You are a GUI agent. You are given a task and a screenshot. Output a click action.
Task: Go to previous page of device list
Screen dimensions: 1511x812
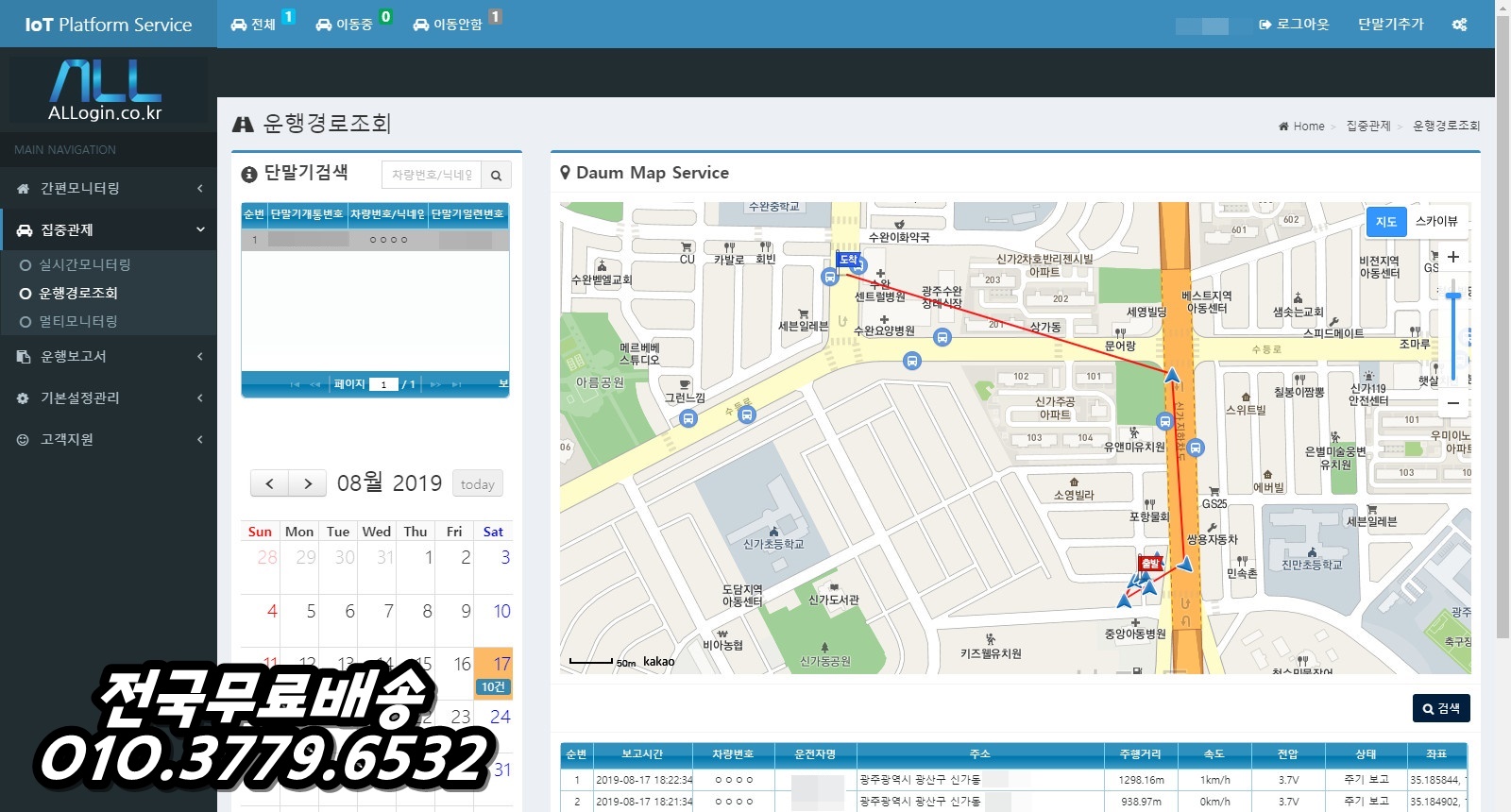314,384
